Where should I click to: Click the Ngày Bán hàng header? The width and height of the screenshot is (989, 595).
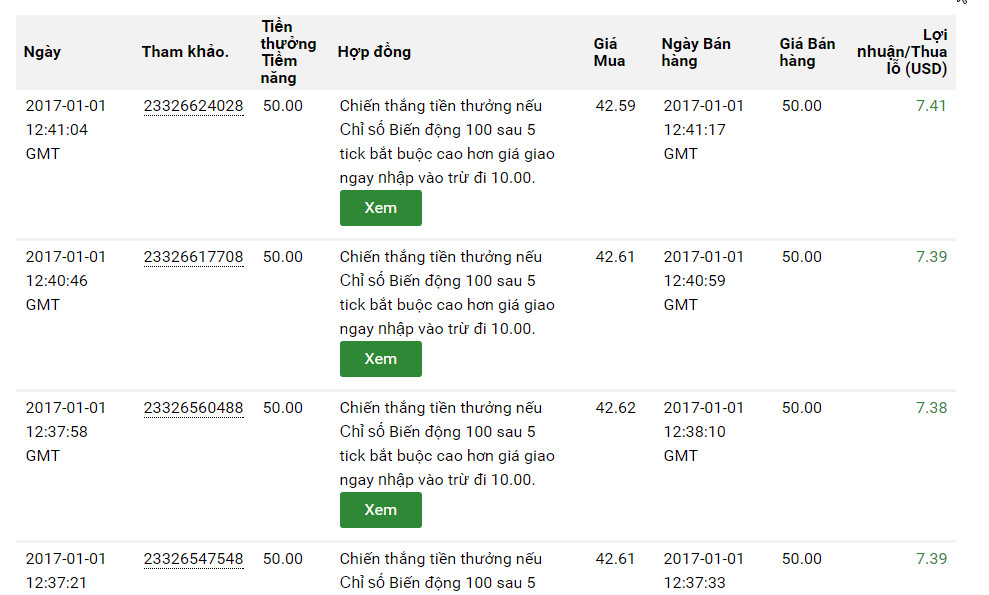pos(696,52)
